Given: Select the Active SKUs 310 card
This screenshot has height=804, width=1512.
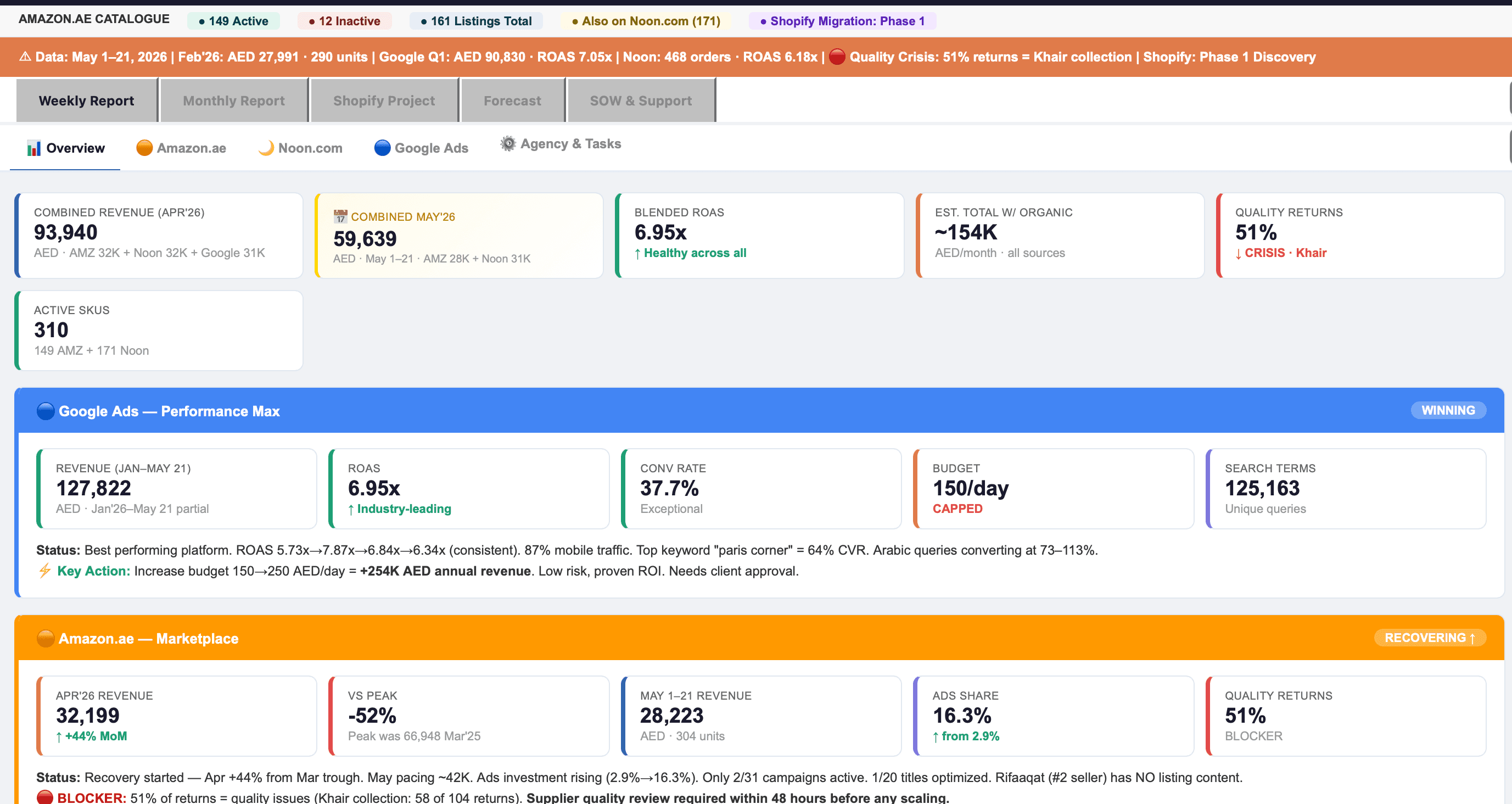Looking at the screenshot, I should [159, 331].
